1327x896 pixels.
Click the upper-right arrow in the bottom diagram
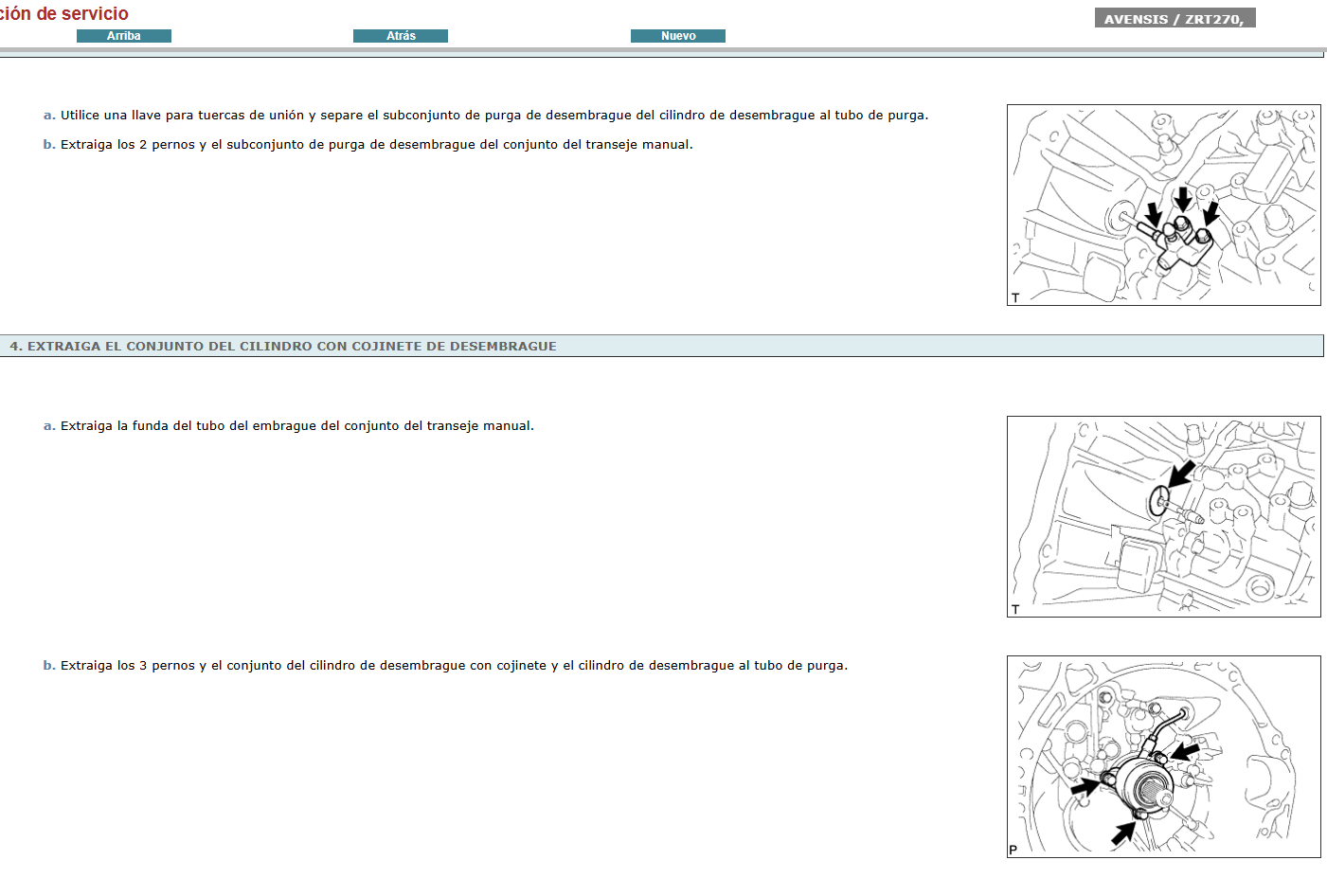pos(1186,751)
